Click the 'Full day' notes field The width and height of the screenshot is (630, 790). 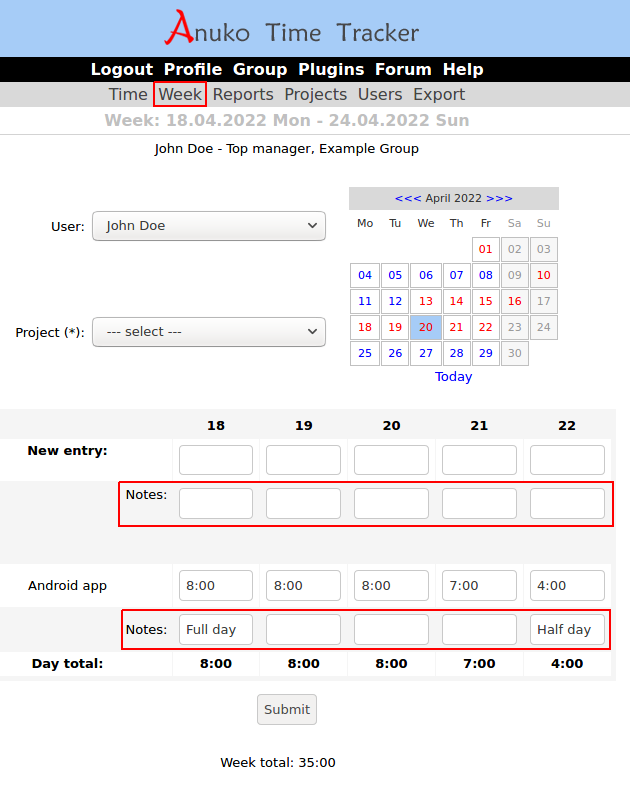point(216,629)
